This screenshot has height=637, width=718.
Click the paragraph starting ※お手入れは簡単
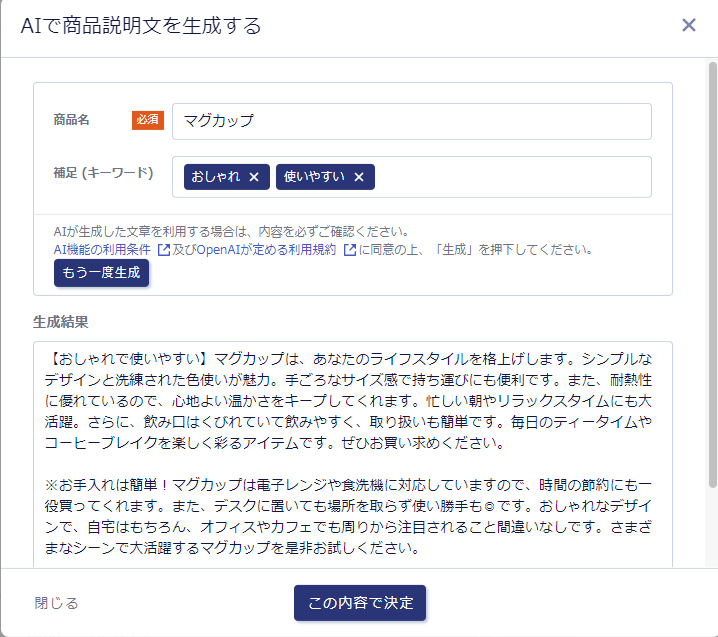[348, 516]
